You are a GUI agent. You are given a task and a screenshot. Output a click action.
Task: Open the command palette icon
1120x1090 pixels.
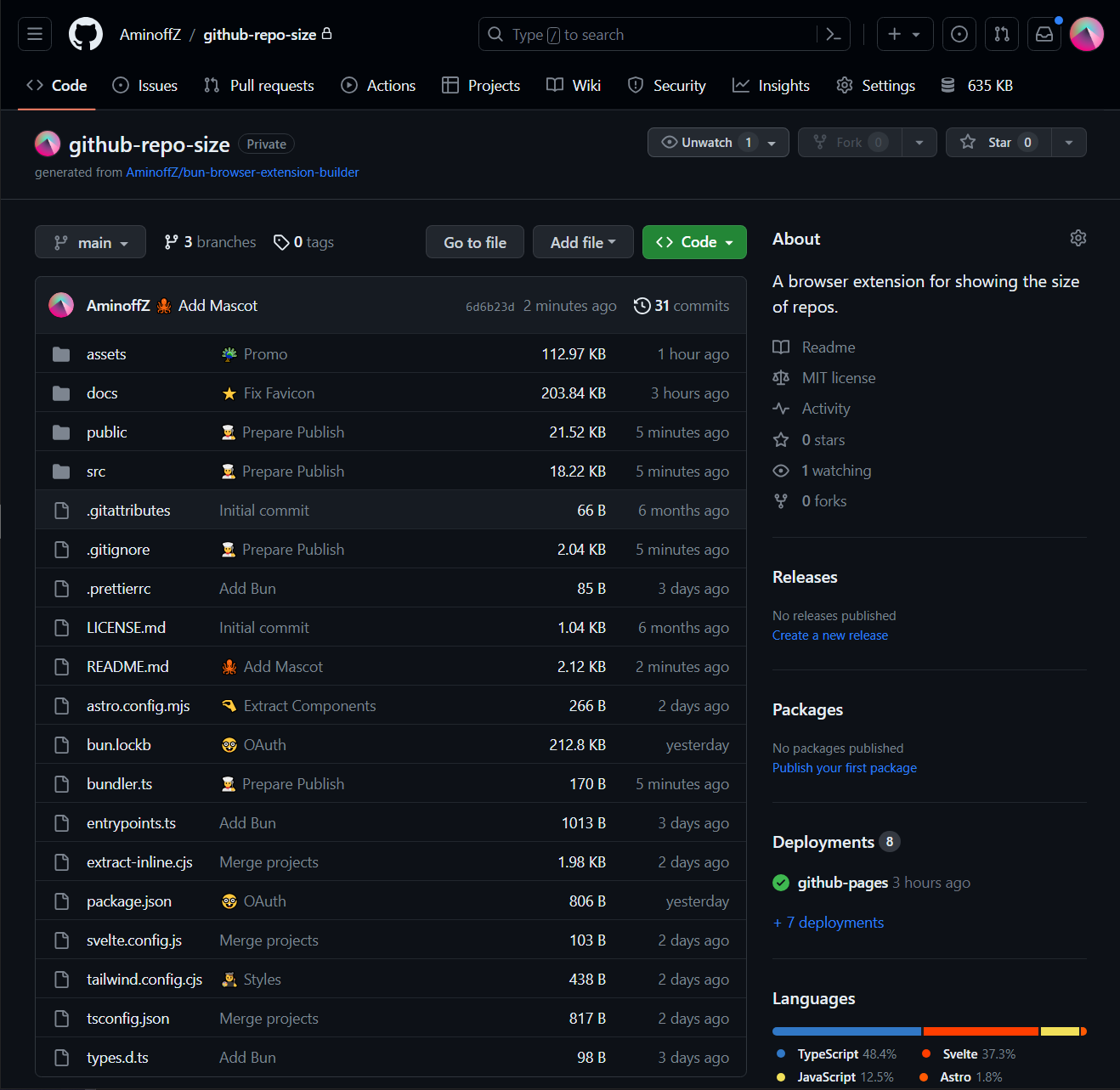pos(834,34)
